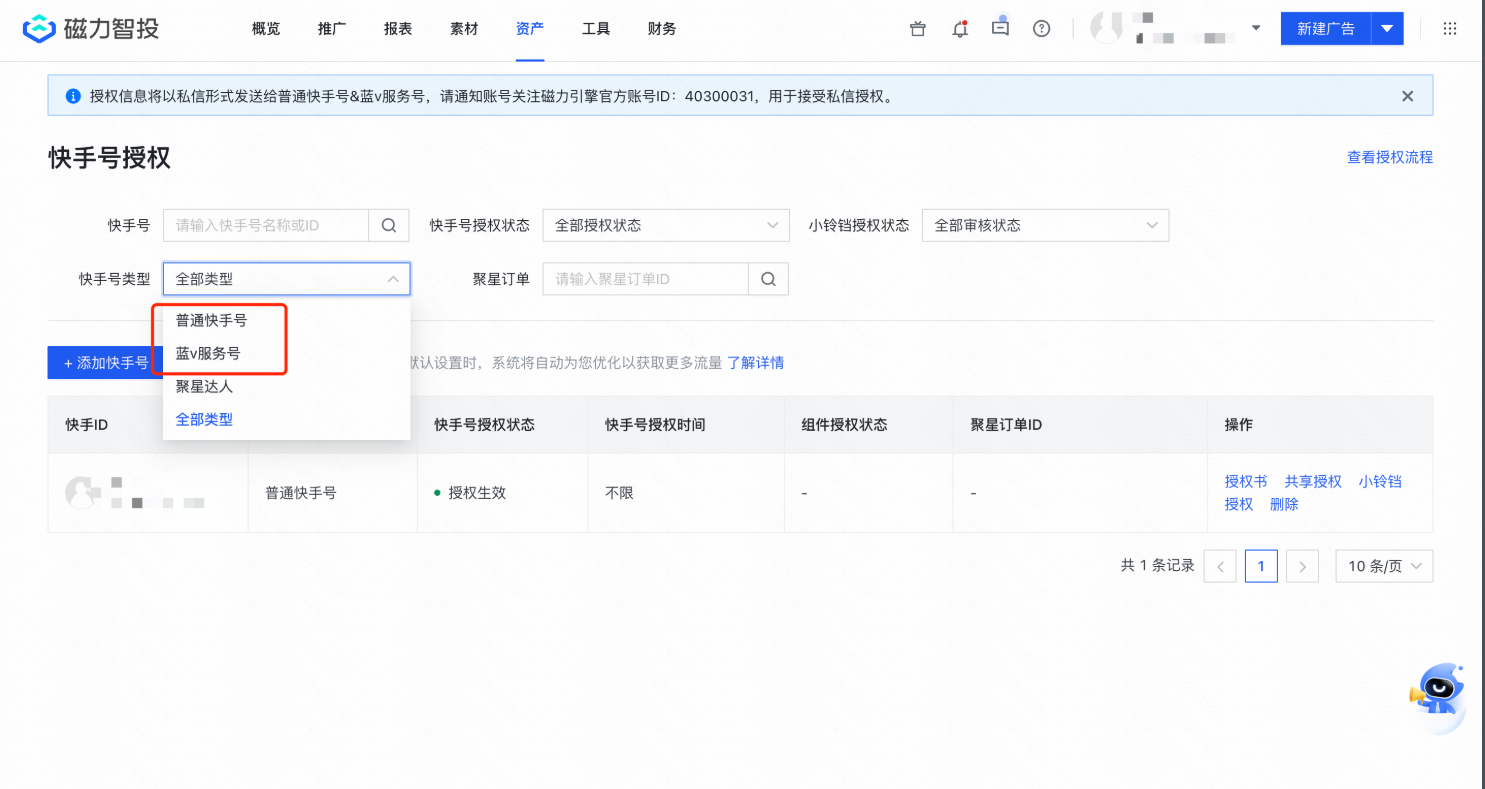Click the gift box activity icon
This screenshot has width=1485, height=789.
click(917, 28)
